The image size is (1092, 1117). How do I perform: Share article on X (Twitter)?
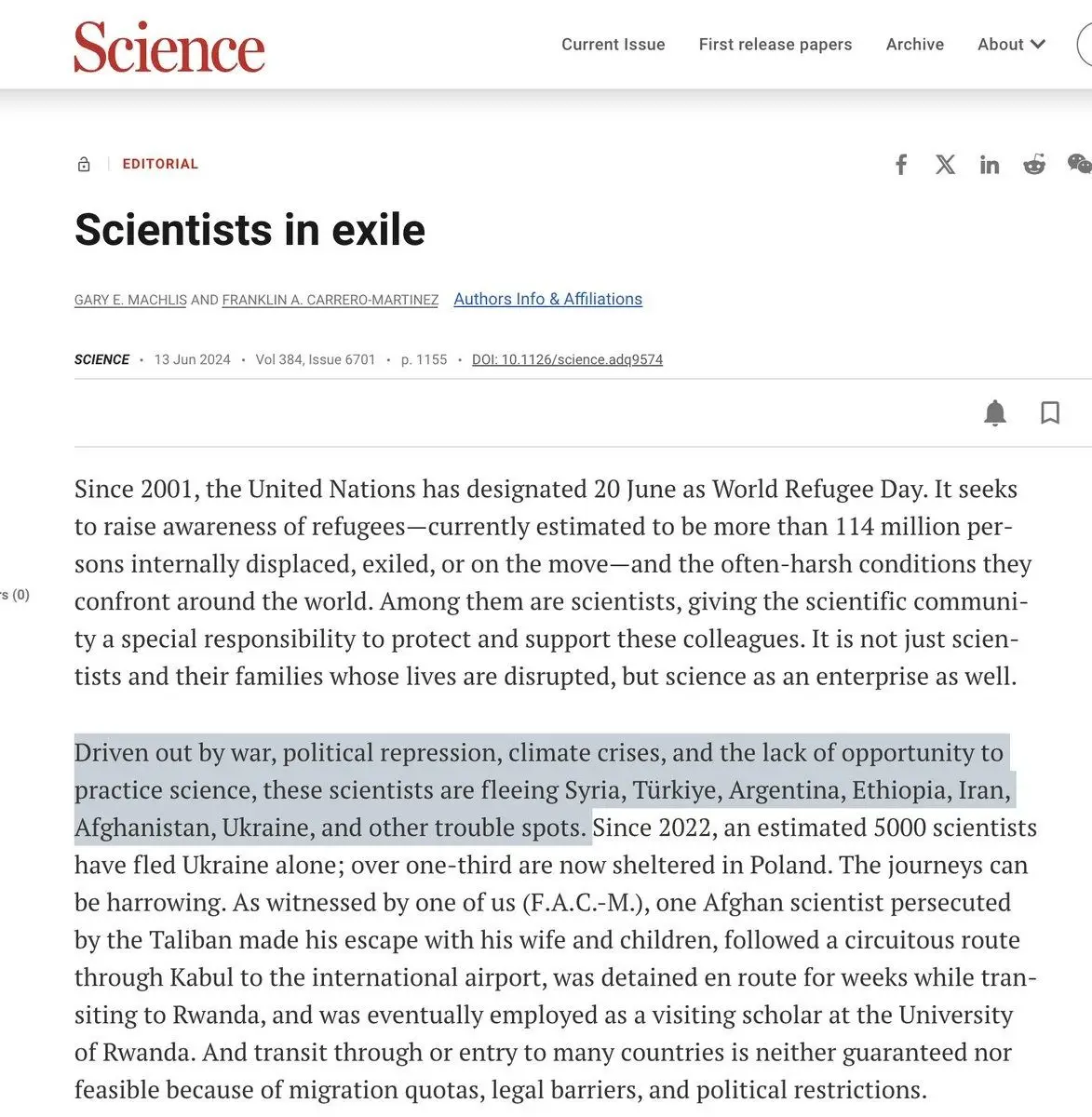tap(945, 165)
